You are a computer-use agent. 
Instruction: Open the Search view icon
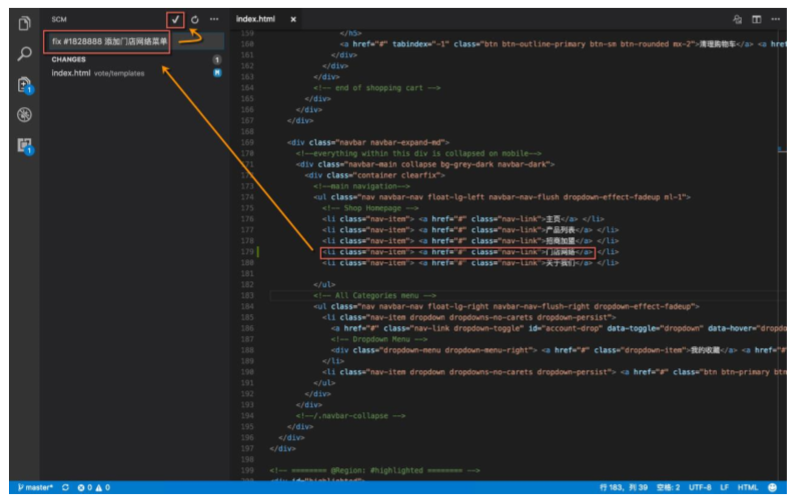coord(24,53)
